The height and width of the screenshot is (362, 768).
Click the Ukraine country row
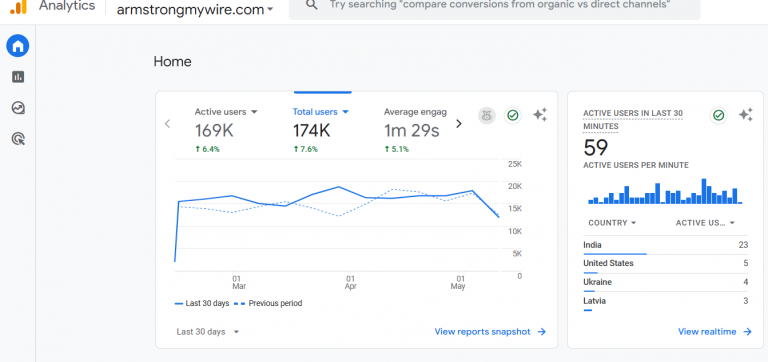click(666, 283)
